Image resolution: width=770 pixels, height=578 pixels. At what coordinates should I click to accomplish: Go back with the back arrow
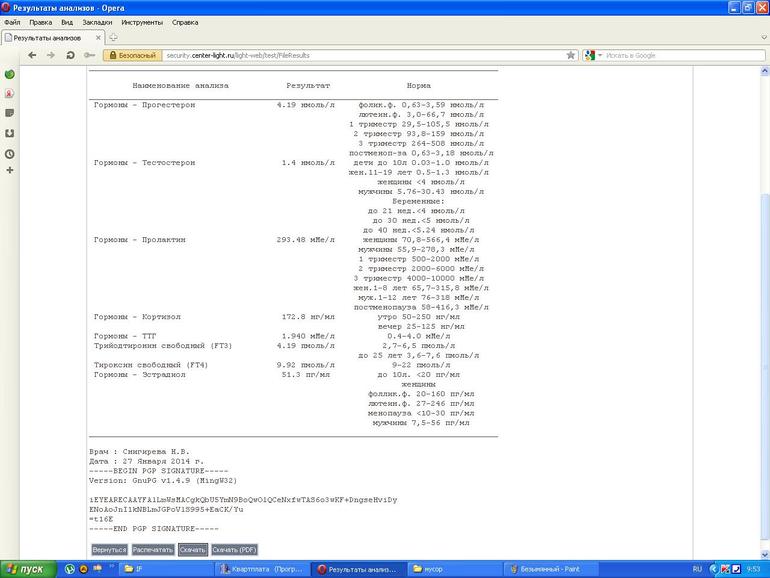point(32,55)
